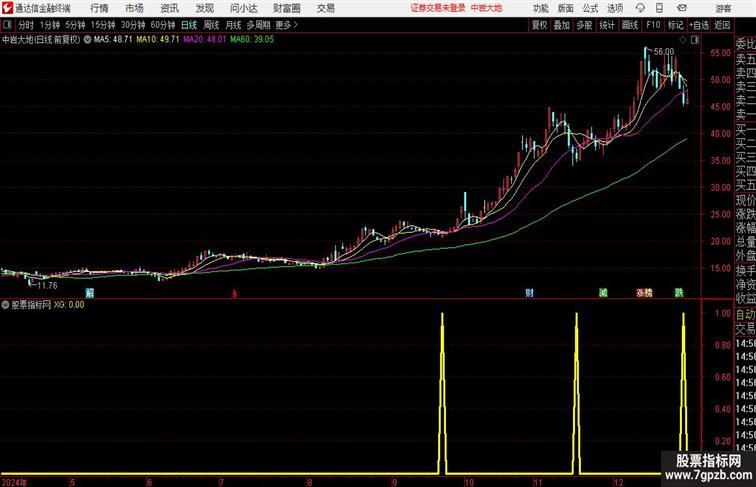Screen dimensions: 756x487
Task: Click the 游客 guest account label
Action: [723, 8]
